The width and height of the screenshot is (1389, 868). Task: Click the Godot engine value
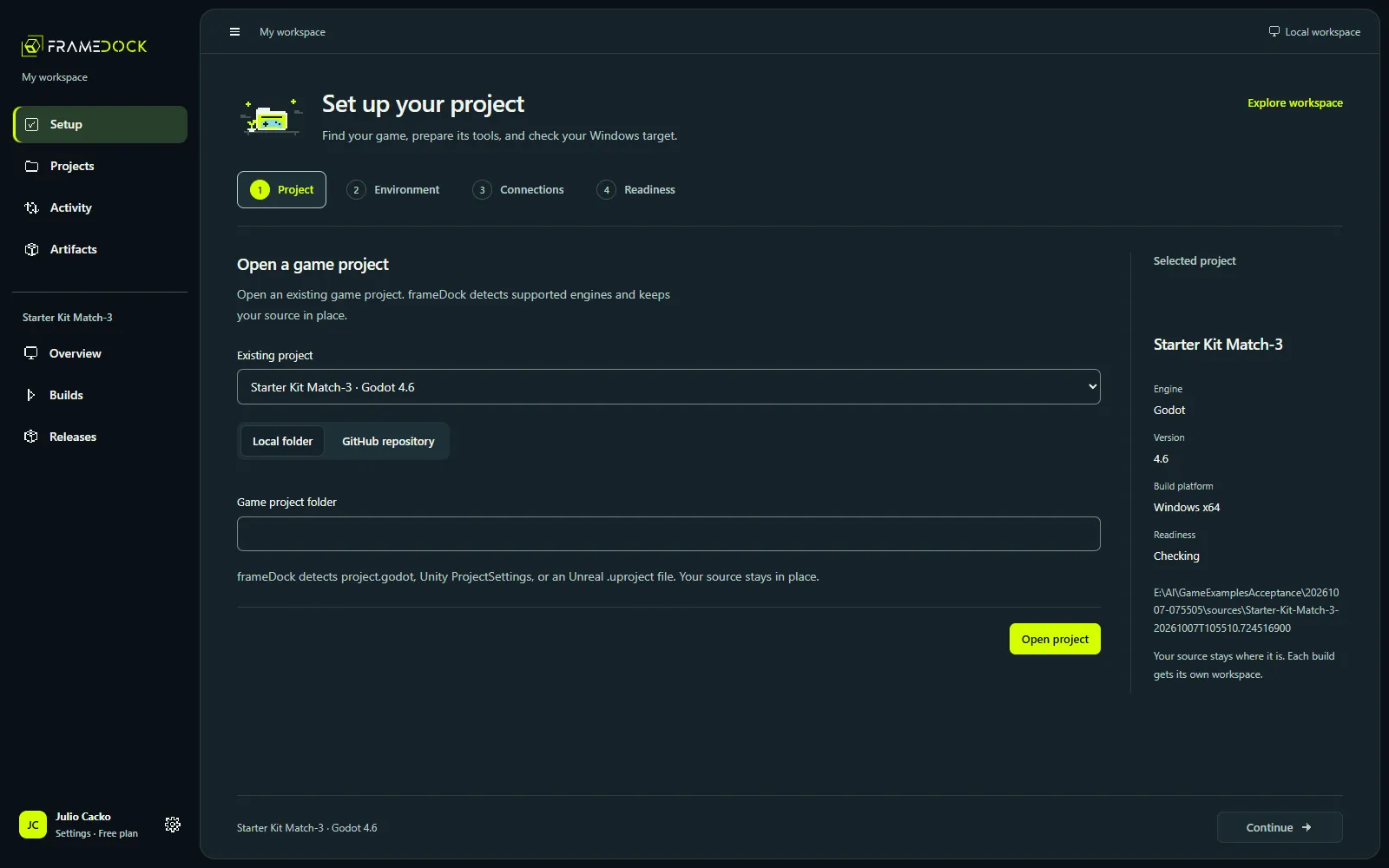coord(1169,410)
